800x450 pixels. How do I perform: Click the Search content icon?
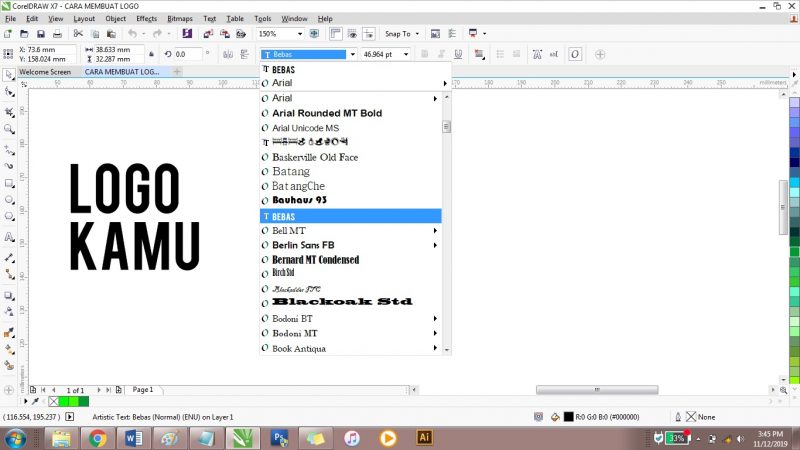click(x=187, y=34)
